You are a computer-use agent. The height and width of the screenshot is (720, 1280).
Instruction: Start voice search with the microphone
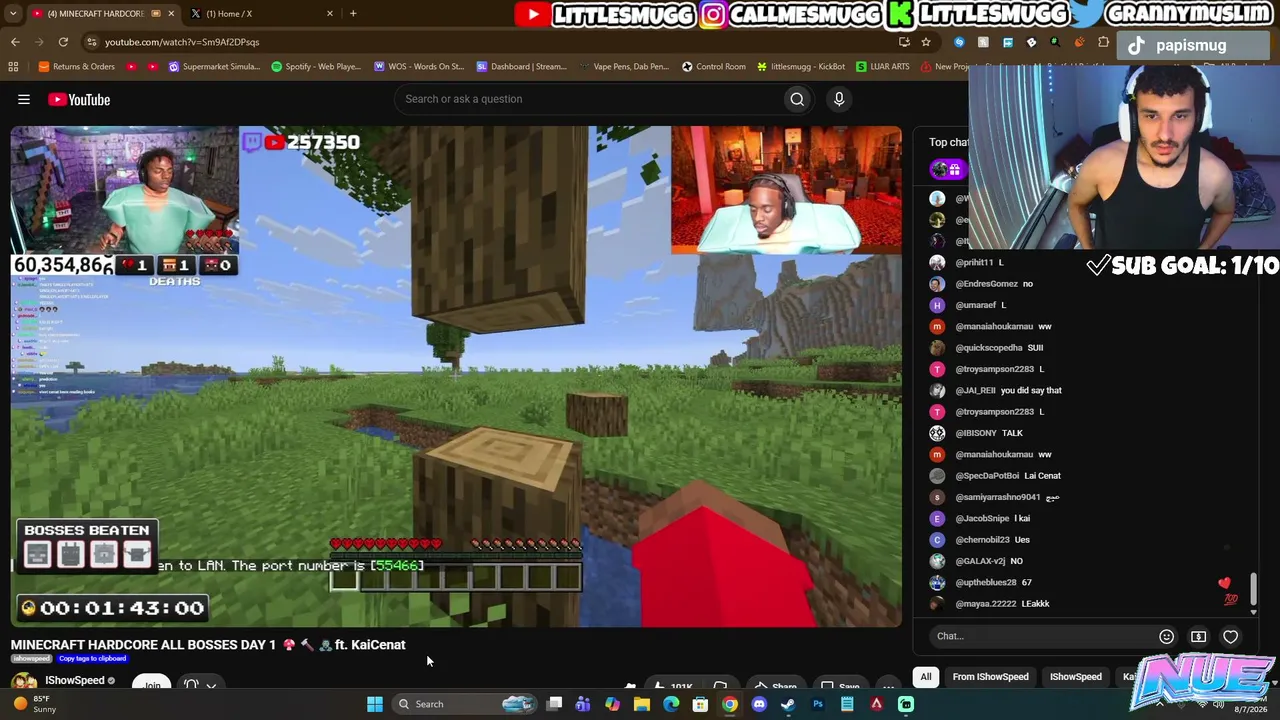839,99
